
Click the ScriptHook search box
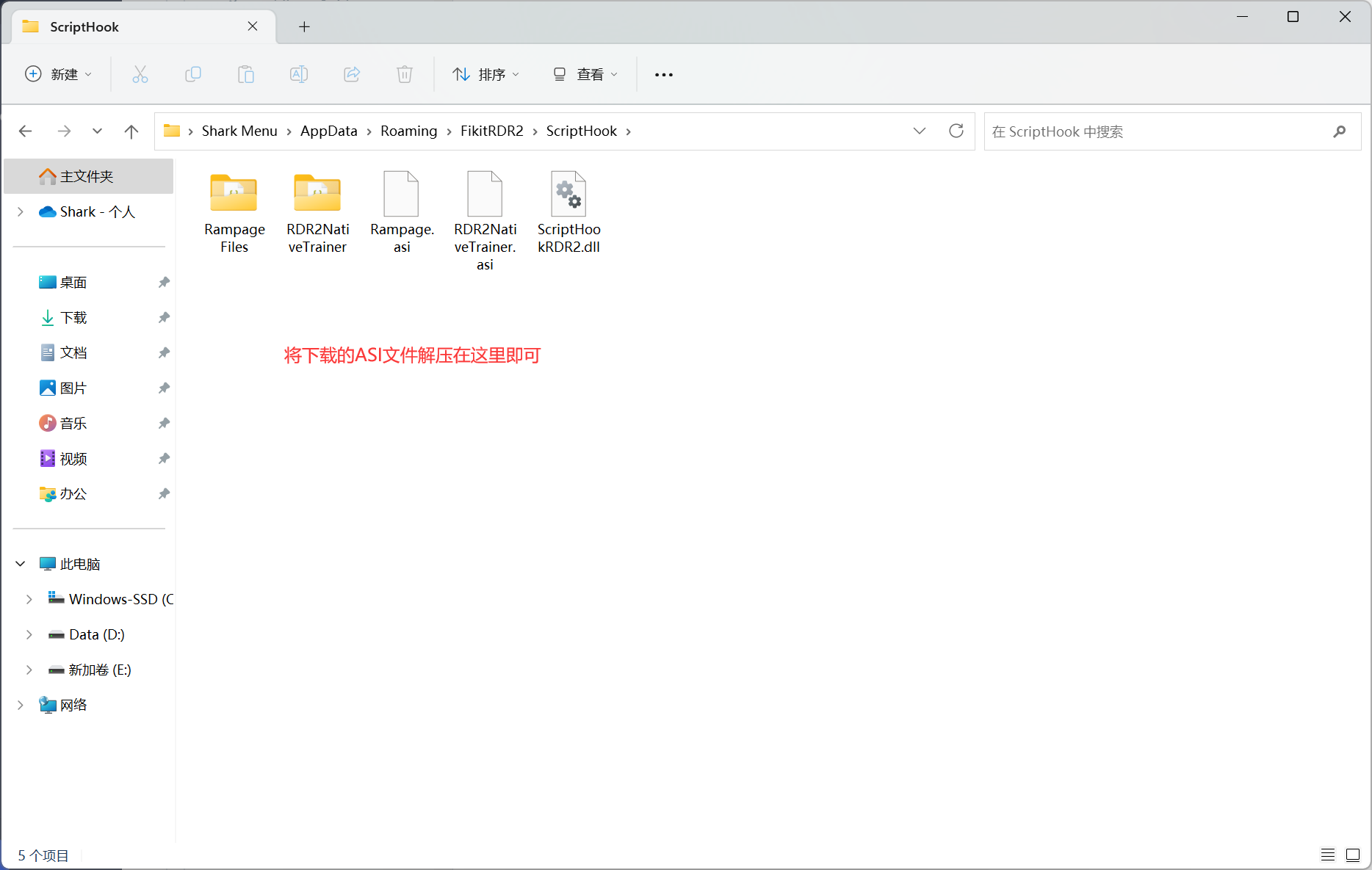click(1160, 131)
